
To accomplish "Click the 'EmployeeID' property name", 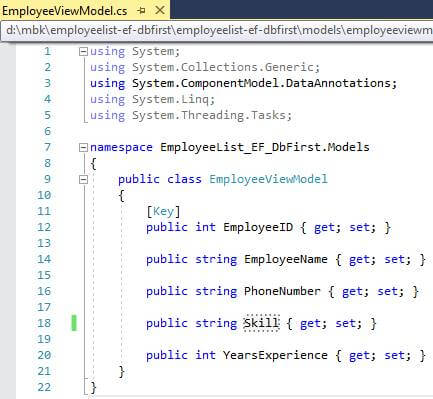I will click(258, 227).
